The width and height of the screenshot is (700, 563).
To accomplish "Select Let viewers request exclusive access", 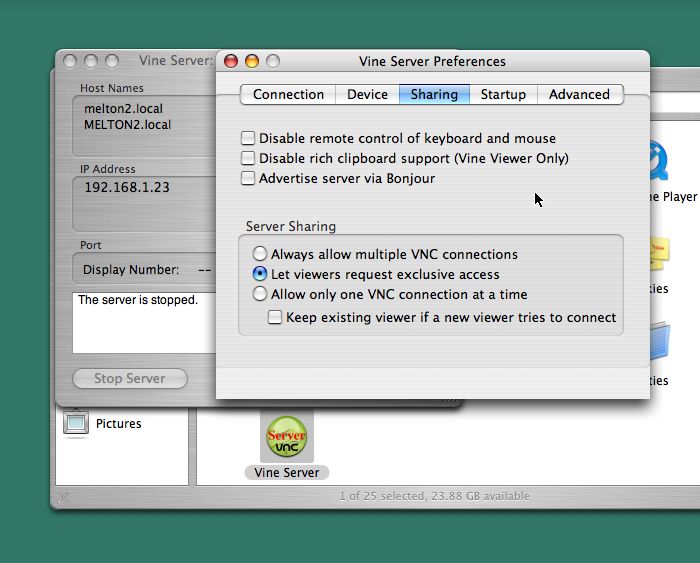I will [x=260, y=274].
